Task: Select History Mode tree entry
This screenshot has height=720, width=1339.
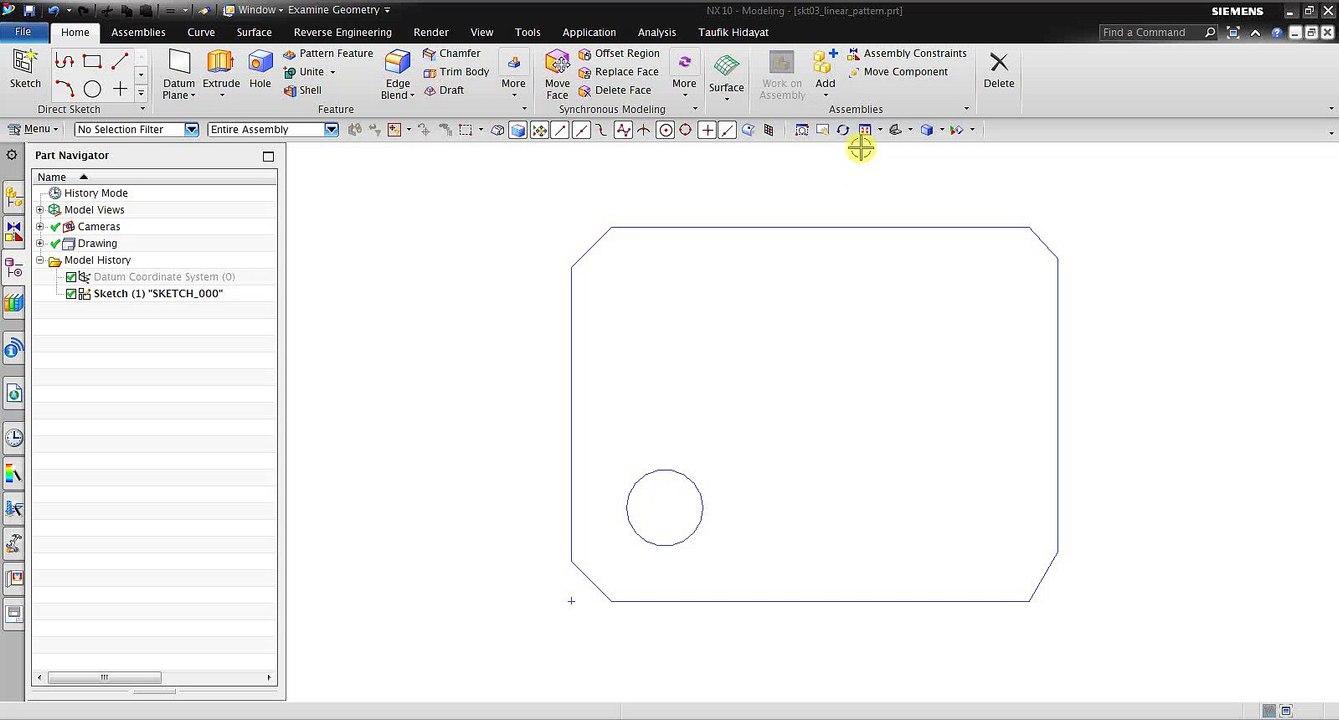Action: pyautogui.click(x=96, y=194)
